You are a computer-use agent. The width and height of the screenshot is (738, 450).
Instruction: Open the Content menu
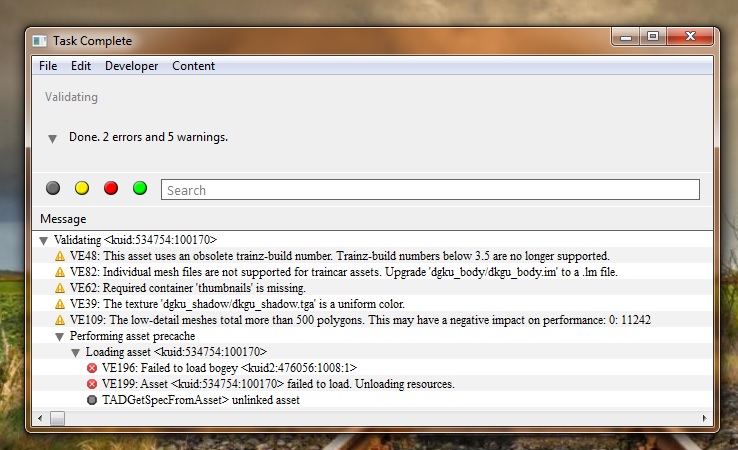click(193, 66)
